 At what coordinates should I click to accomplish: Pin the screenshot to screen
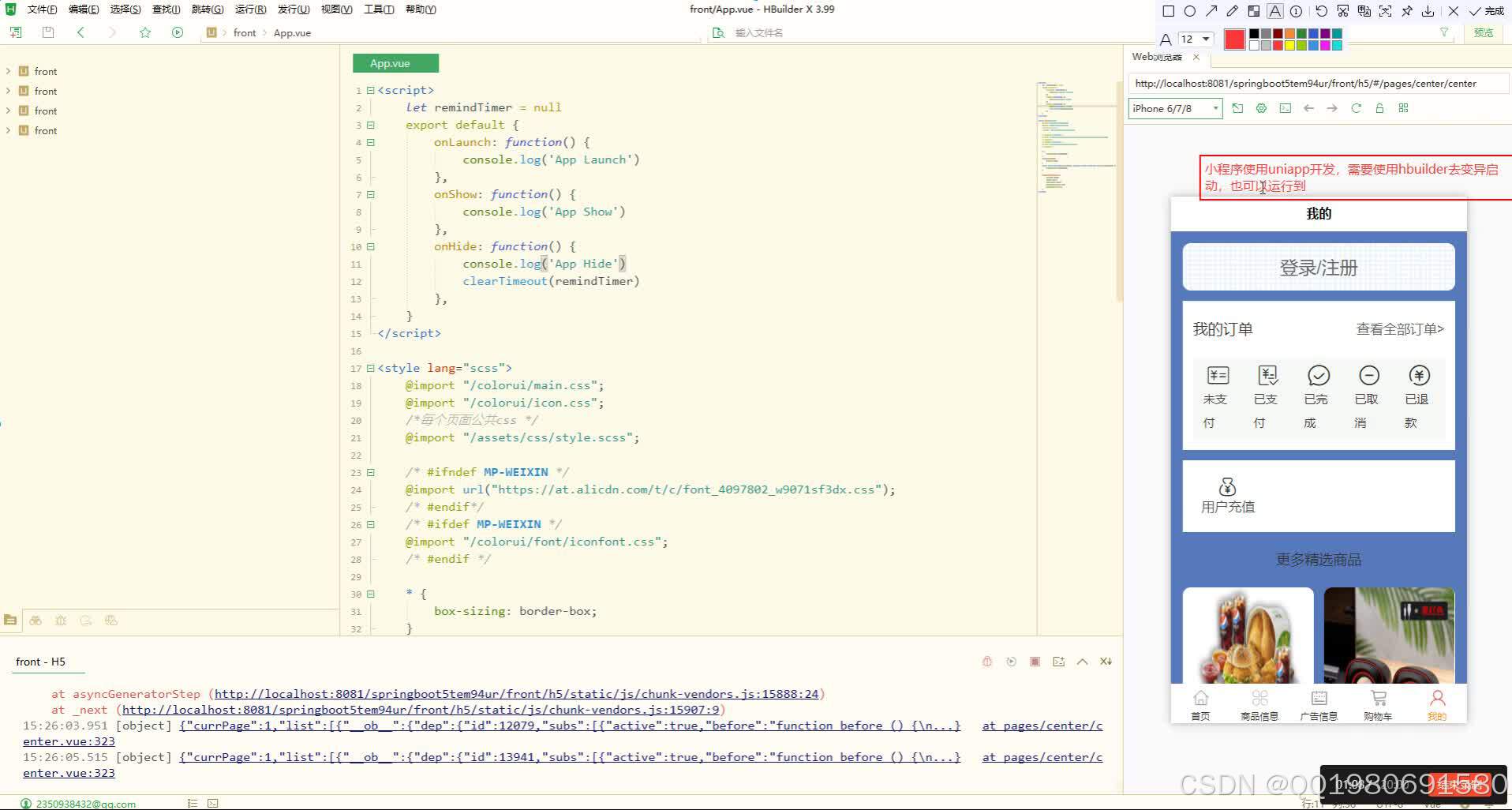[x=1406, y=11]
